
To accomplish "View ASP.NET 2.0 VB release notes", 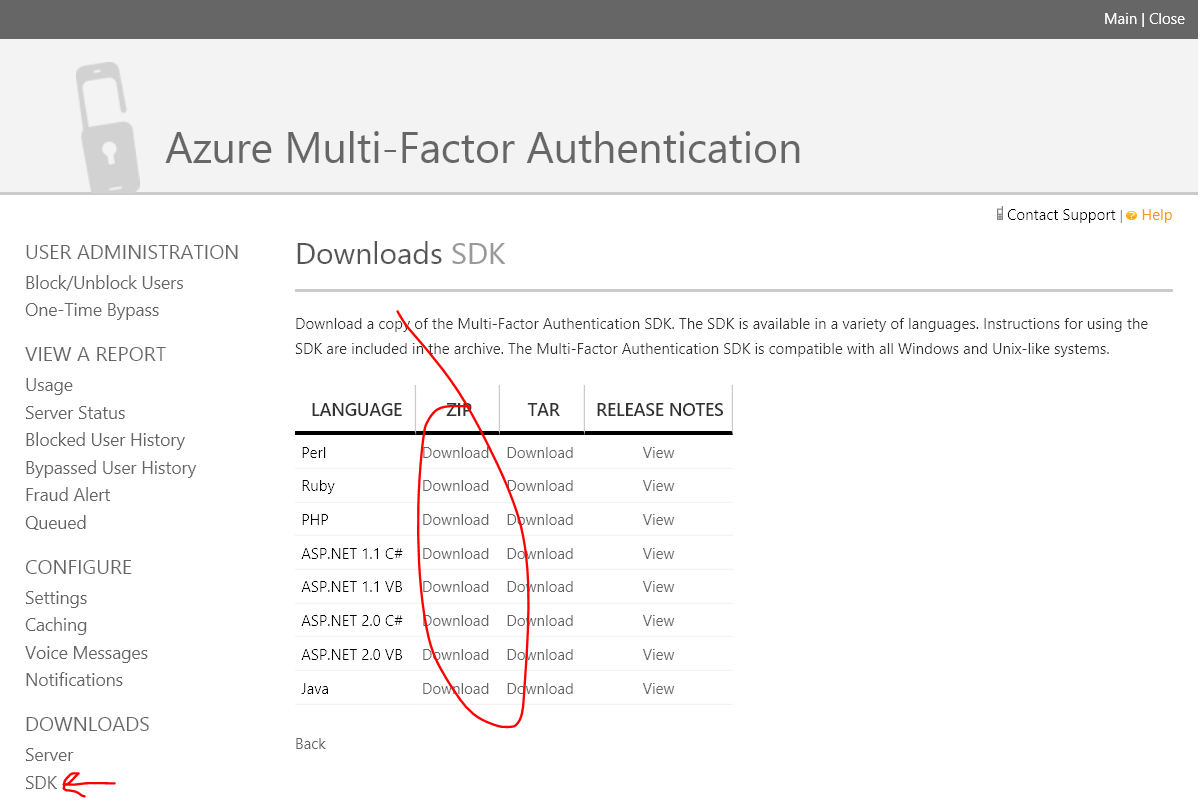I will point(658,655).
